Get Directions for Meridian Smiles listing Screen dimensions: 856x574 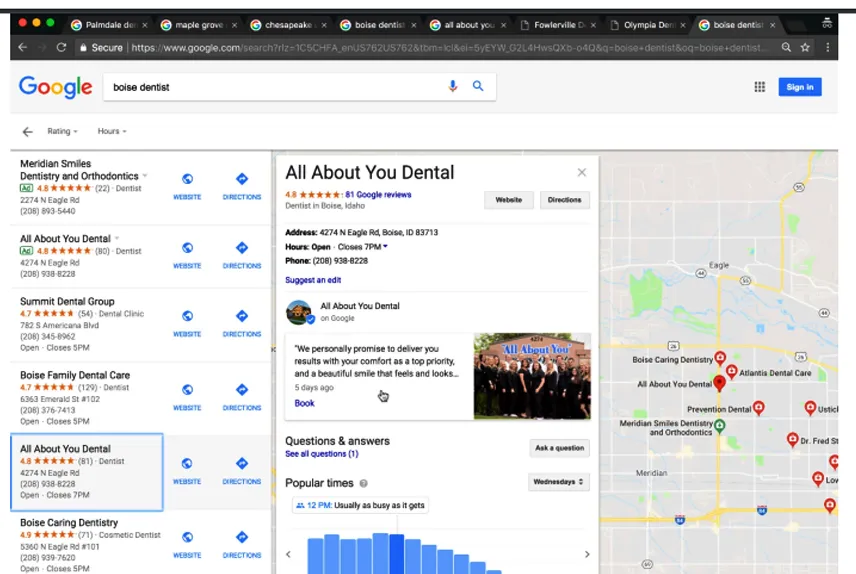tap(242, 186)
